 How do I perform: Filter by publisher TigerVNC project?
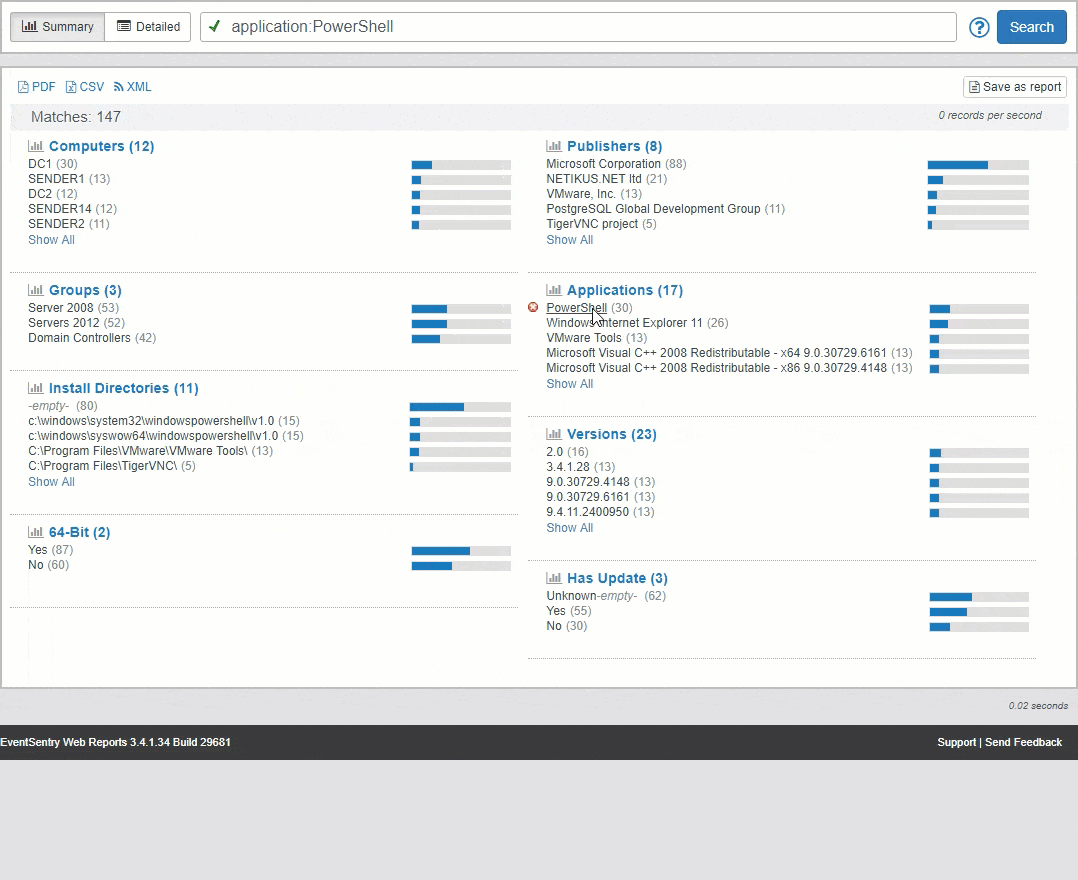pos(592,224)
